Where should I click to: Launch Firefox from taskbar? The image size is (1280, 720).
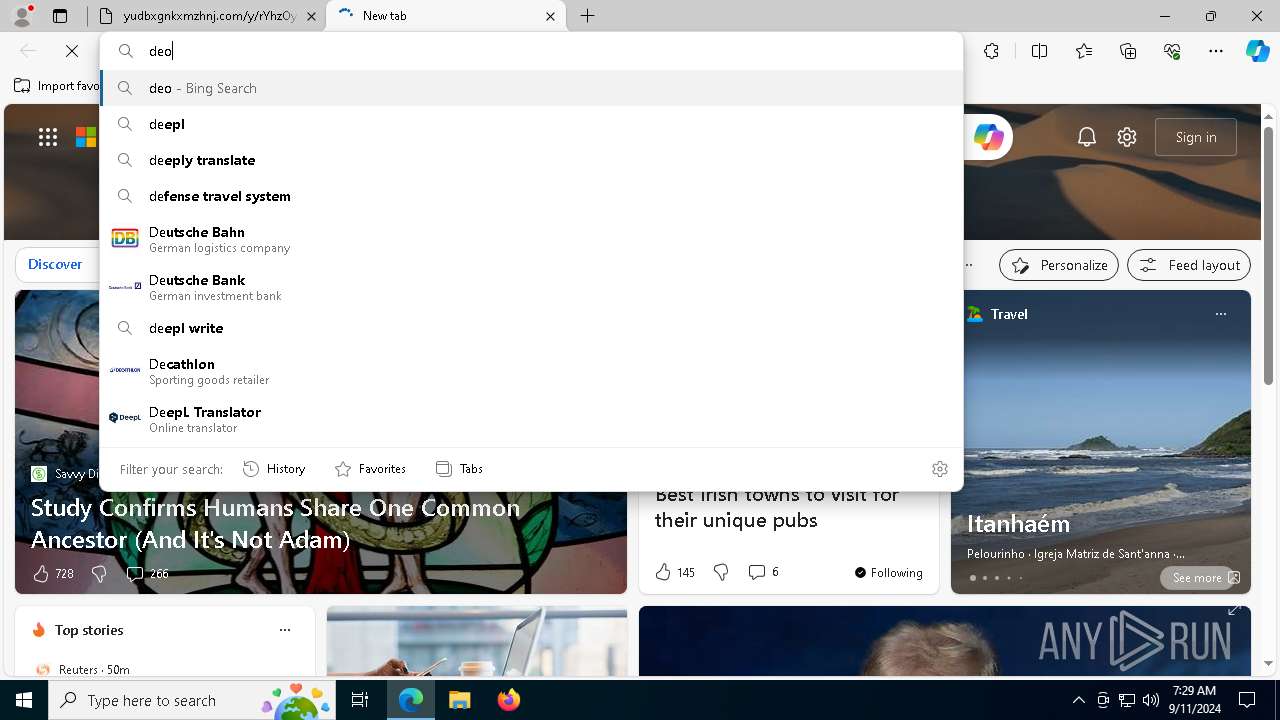tap(508, 700)
